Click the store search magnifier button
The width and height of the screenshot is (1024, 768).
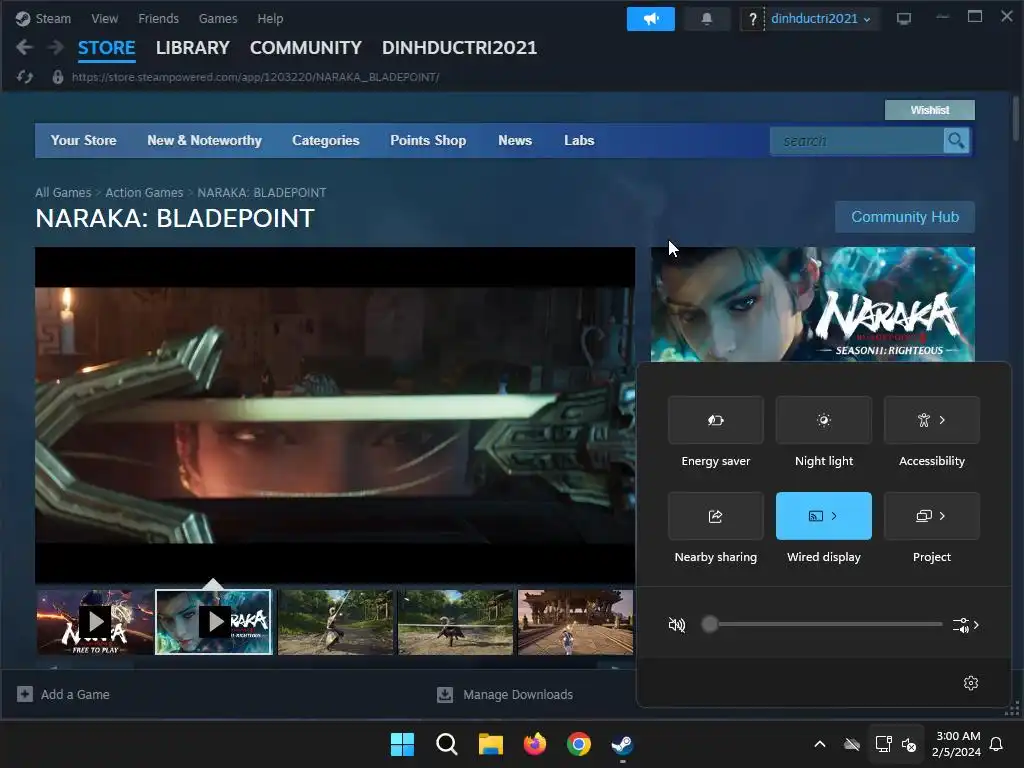coord(956,140)
